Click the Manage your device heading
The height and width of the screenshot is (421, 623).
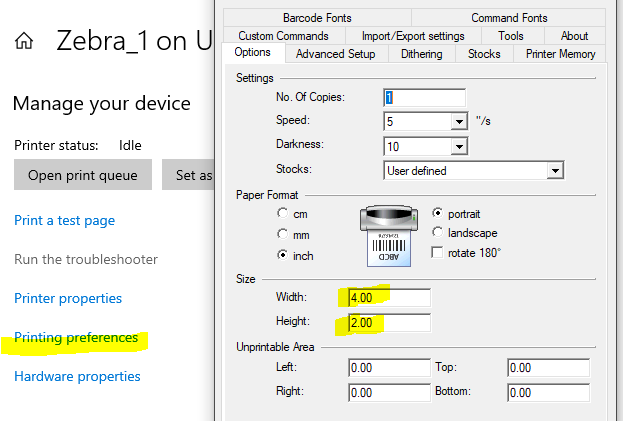[102, 104]
